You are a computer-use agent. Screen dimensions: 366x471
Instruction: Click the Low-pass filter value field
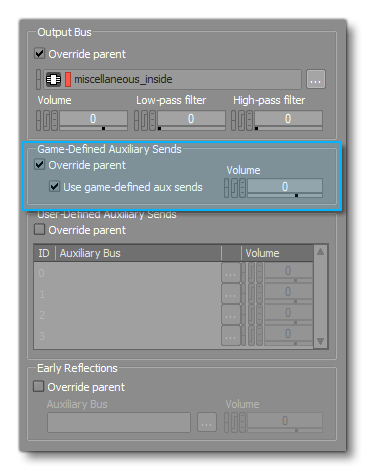191,118
